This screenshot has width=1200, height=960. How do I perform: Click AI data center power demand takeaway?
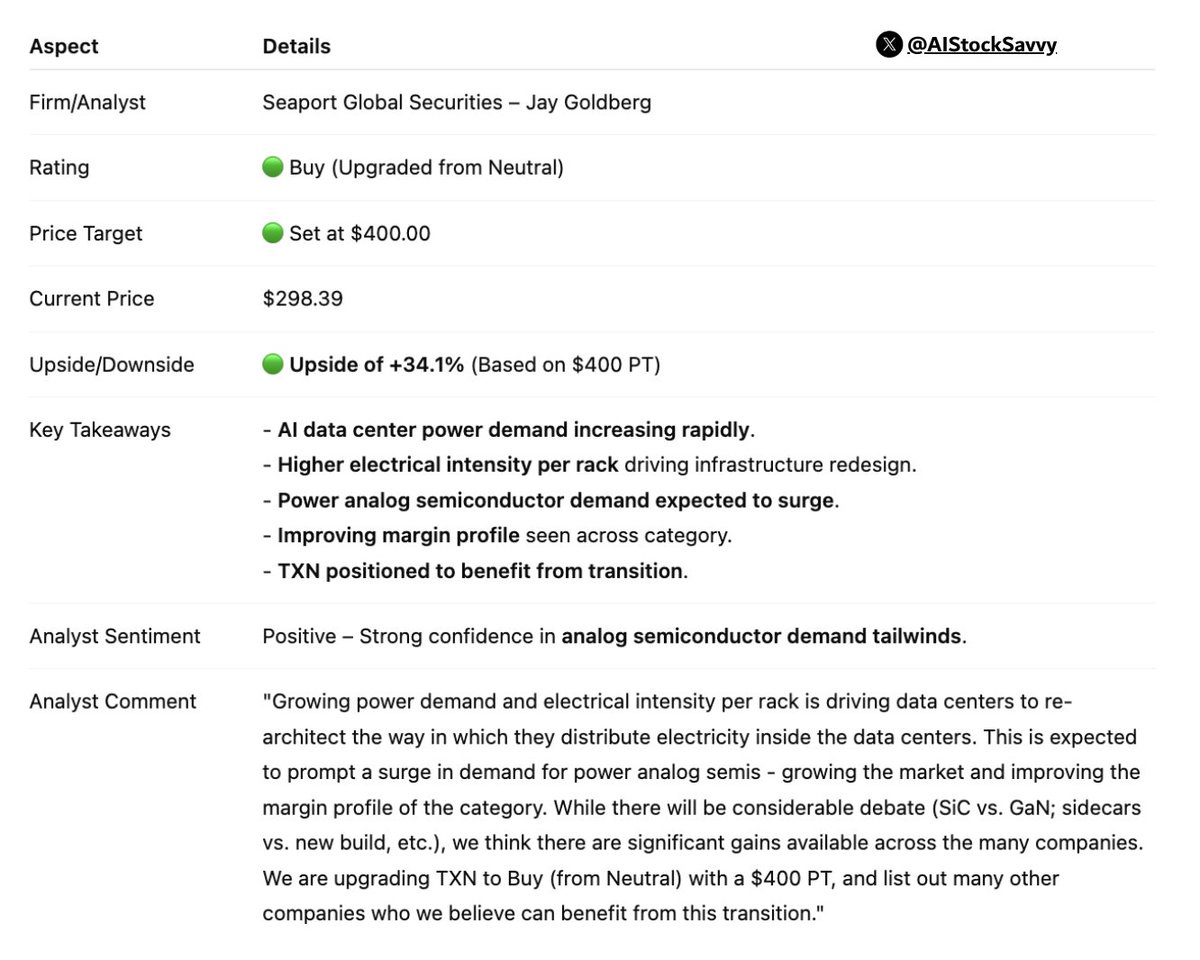509,430
